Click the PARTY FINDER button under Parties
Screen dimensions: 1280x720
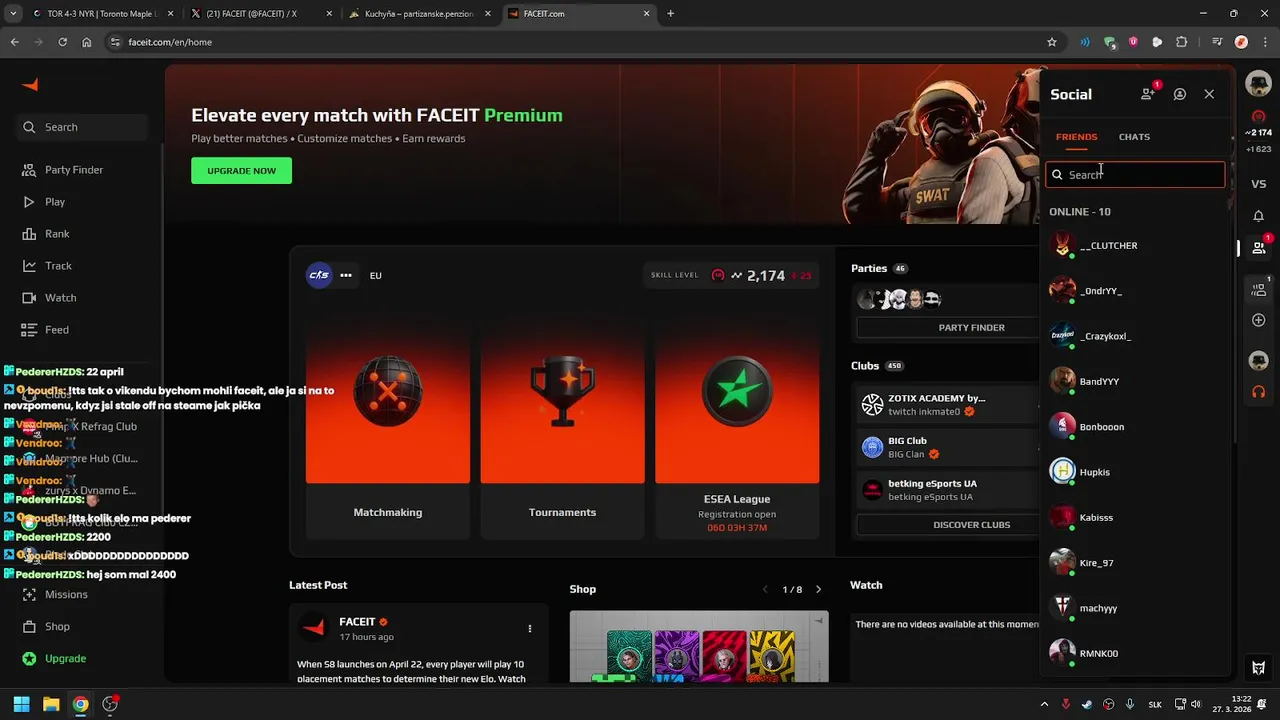coord(971,328)
